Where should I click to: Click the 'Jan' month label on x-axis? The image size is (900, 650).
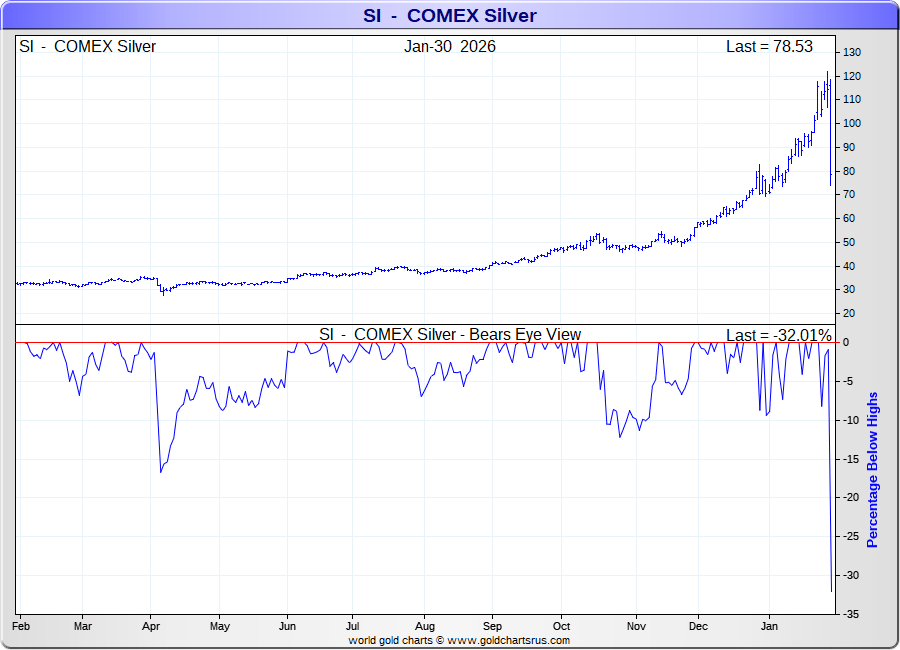[770, 626]
